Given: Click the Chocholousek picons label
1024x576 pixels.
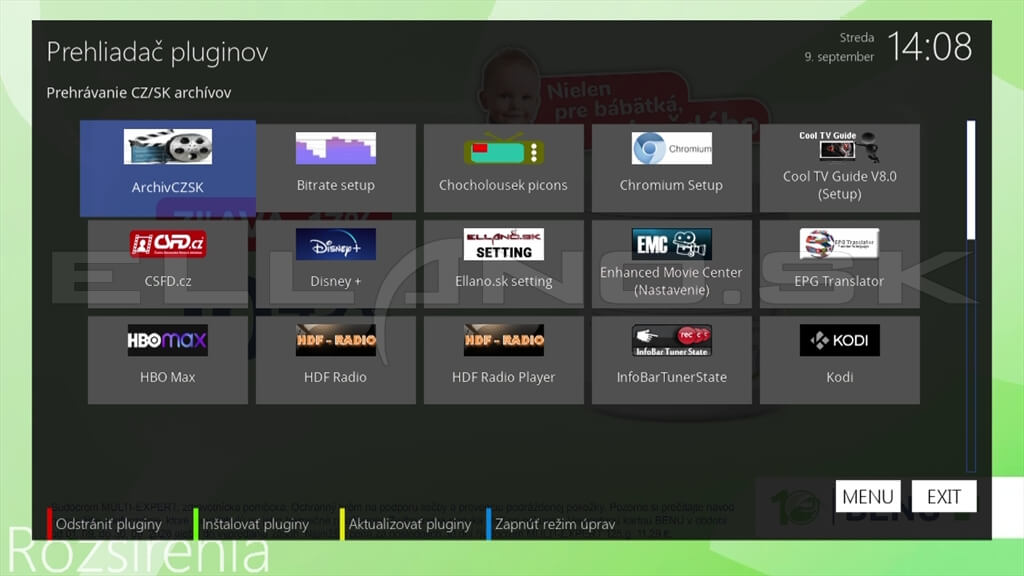Looking at the screenshot, I should (x=503, y=185).
